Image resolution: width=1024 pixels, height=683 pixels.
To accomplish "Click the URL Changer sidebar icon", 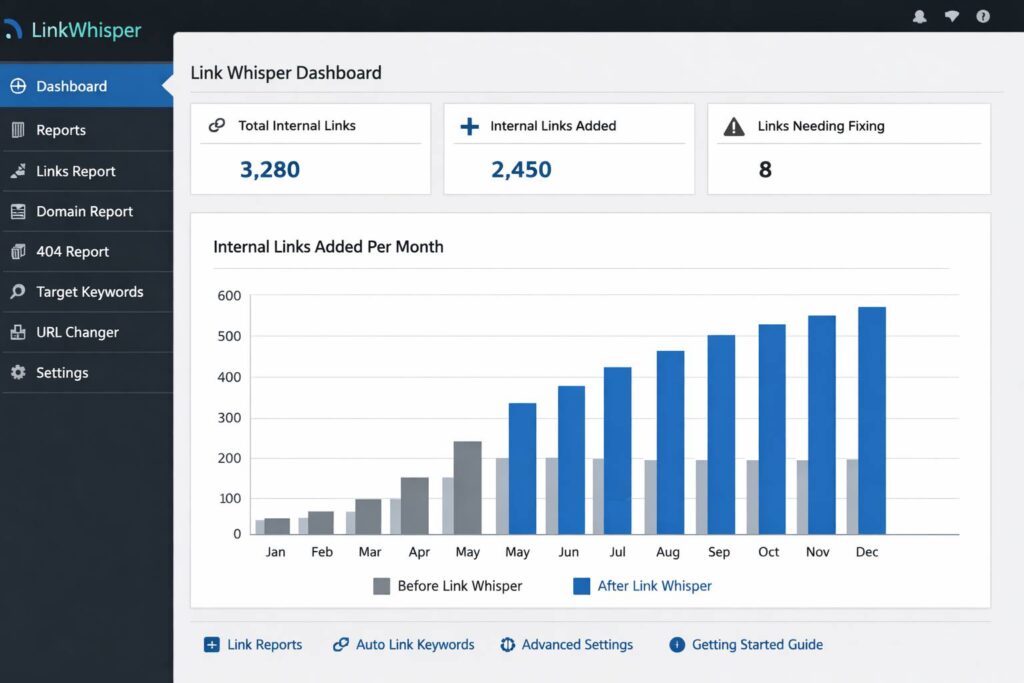I will coord(17,332).
